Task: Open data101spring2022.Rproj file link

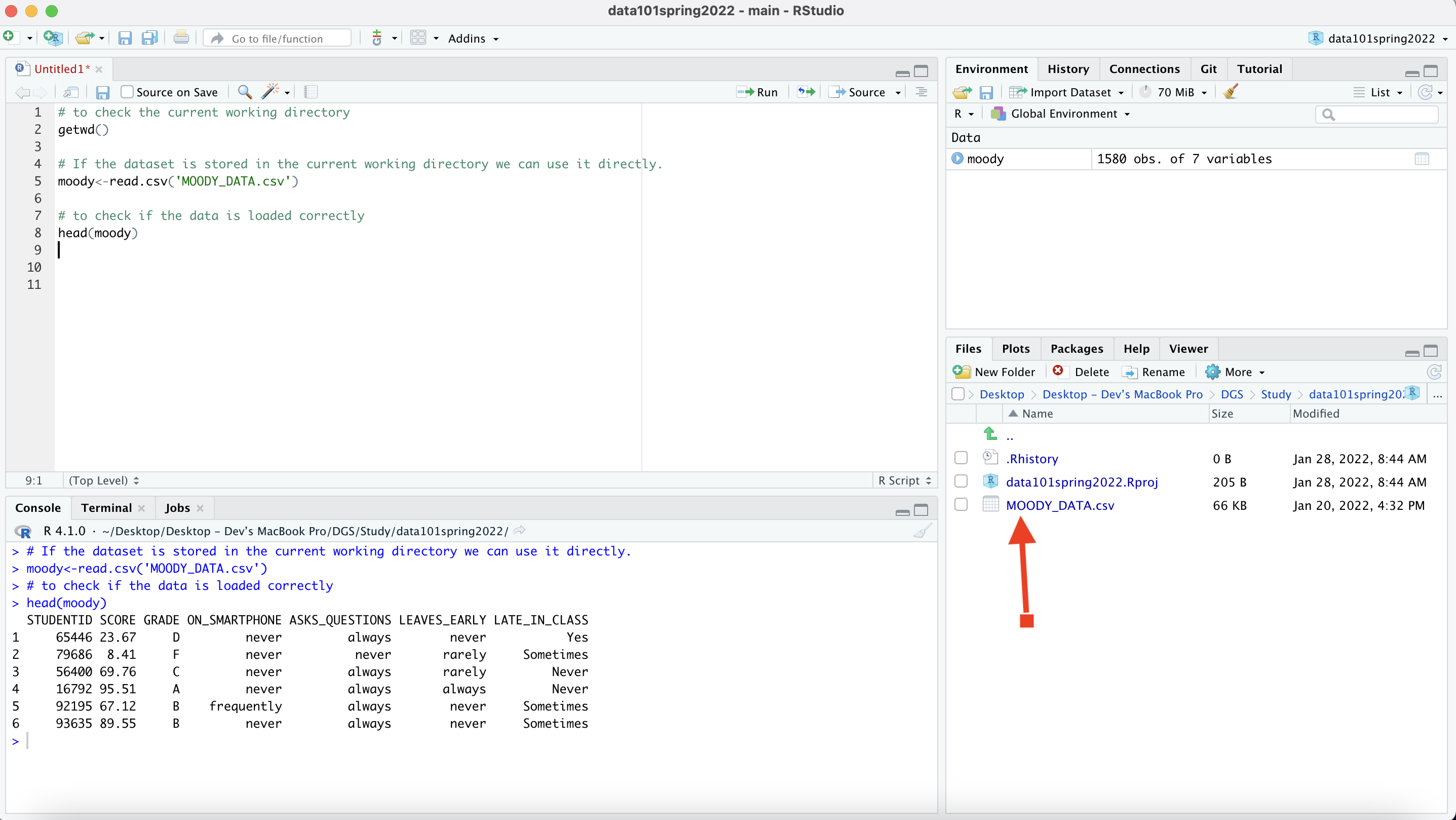Action: (x=1081, y=482)
